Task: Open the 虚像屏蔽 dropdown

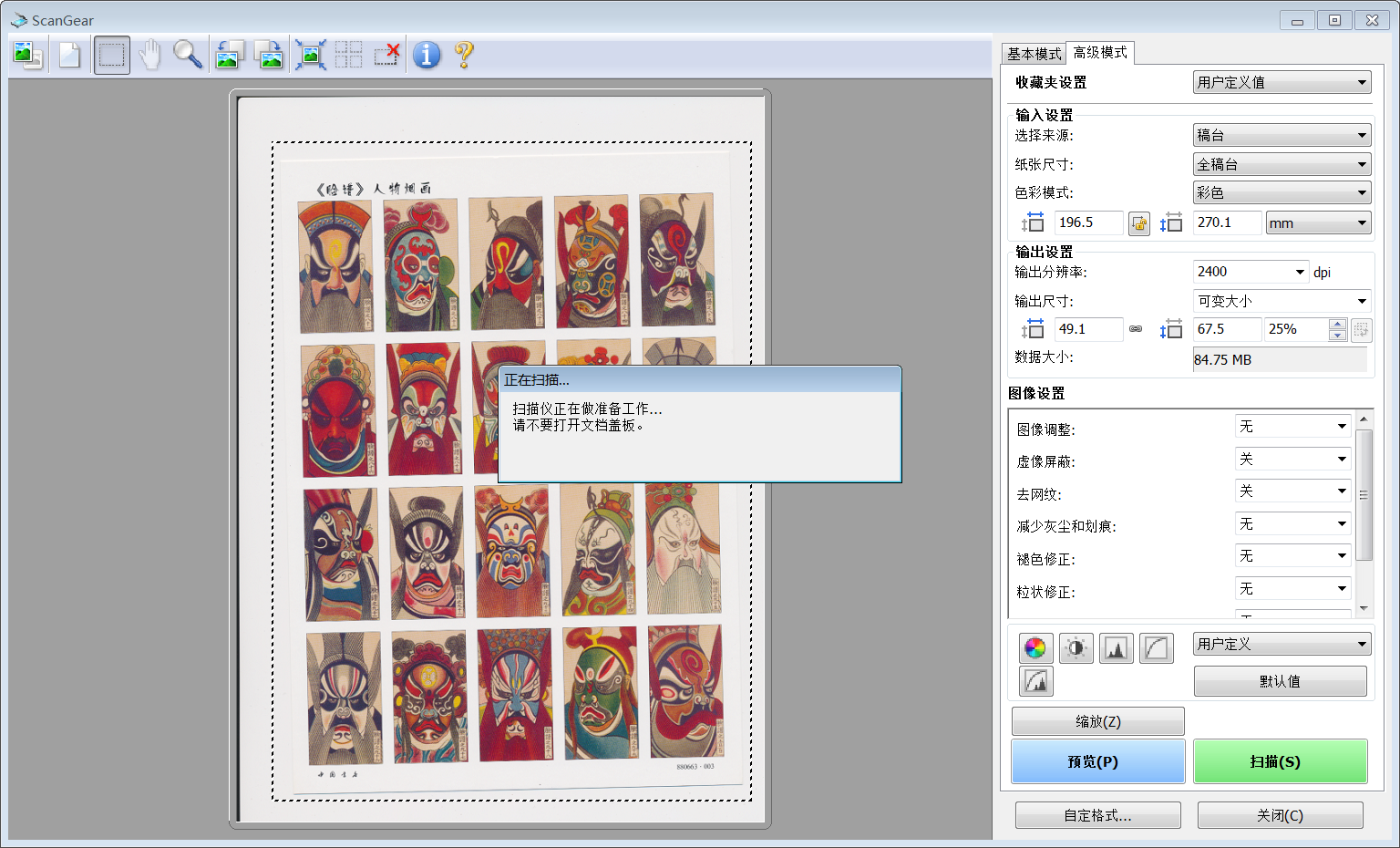Action: click(1292, 459)
